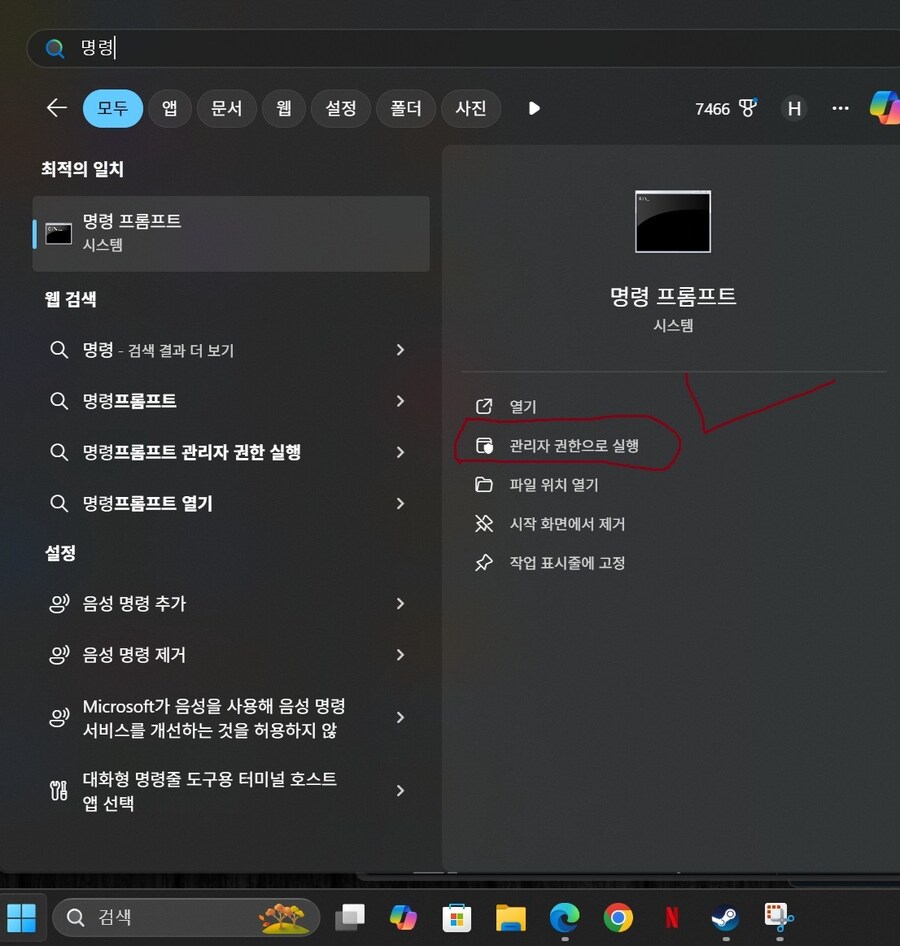Click 관리자 권한으로 실행 option
This screenshot has height=946, width=900.
[573, 446]
